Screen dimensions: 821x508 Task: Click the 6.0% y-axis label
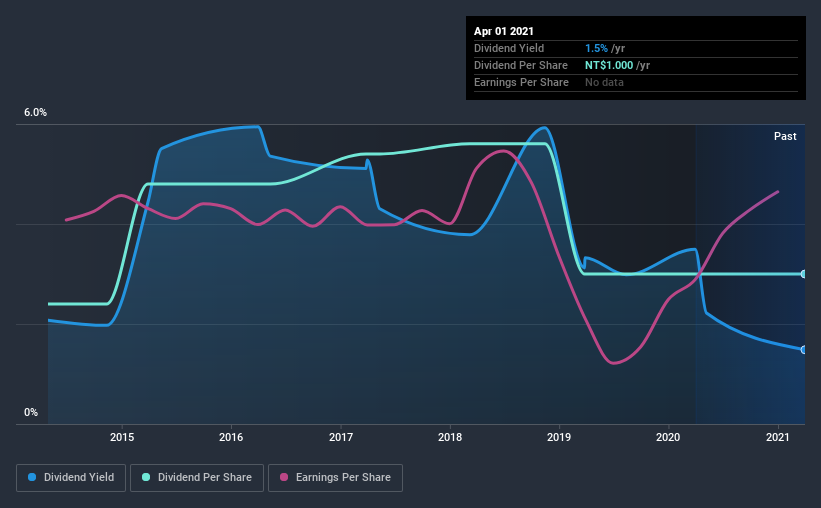click(35, 113)
